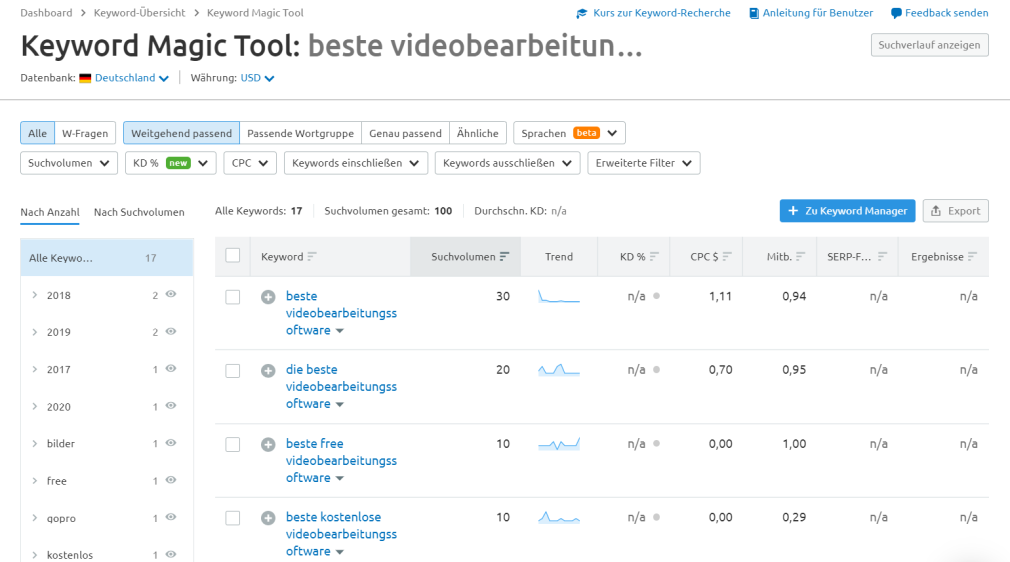Toggle eye icon for the 2020 group
The width and height of the screenshot is (1010, 562).
pos(171,406)
